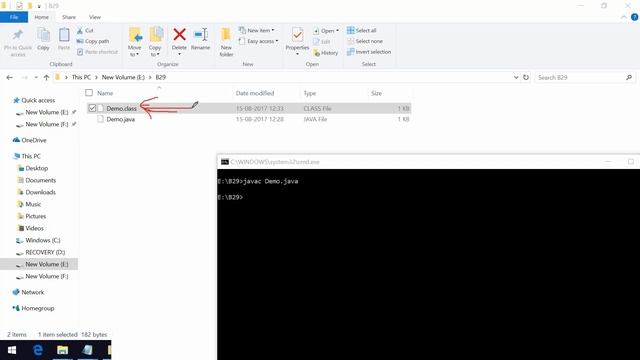Show recent locations dropdown arrow
The width and height of the screenshot is (640, 360).
[x=36, y=77]
